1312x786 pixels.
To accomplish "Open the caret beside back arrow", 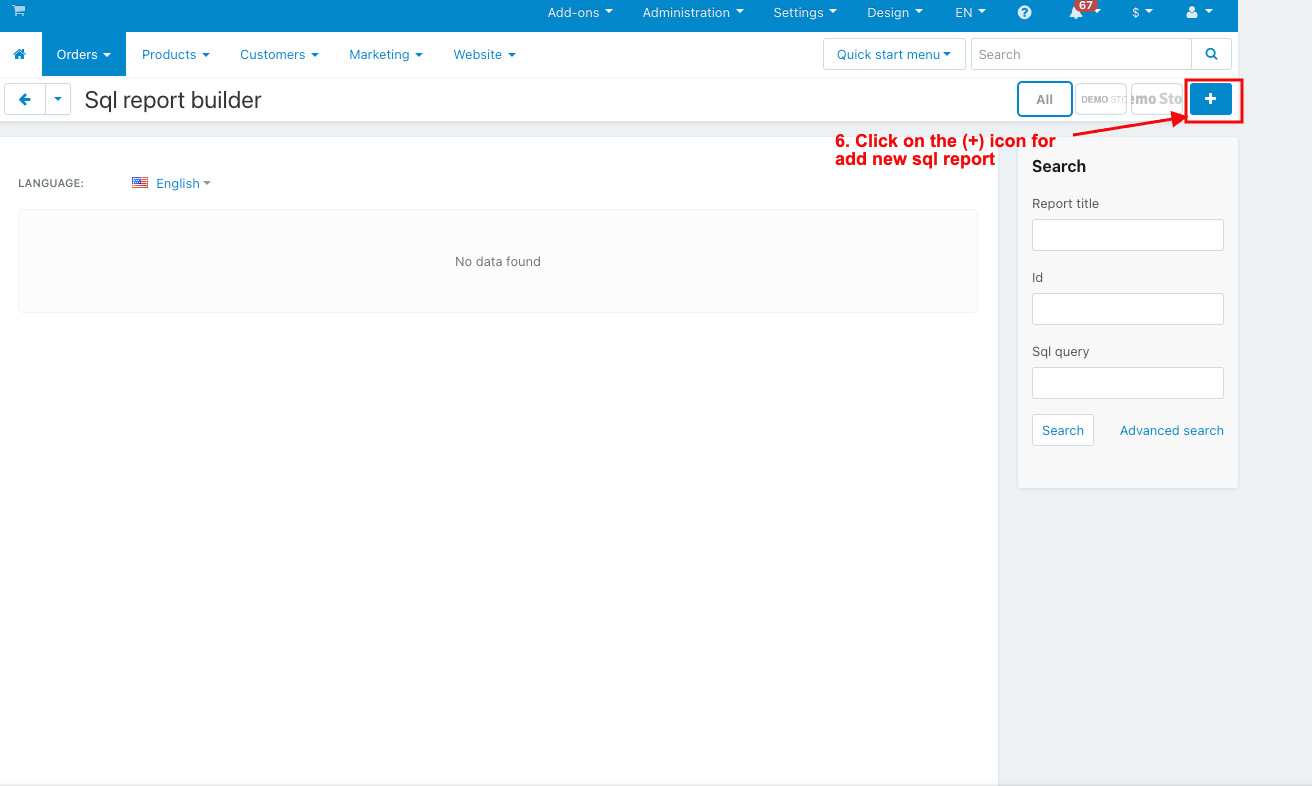I will (58, 99).
